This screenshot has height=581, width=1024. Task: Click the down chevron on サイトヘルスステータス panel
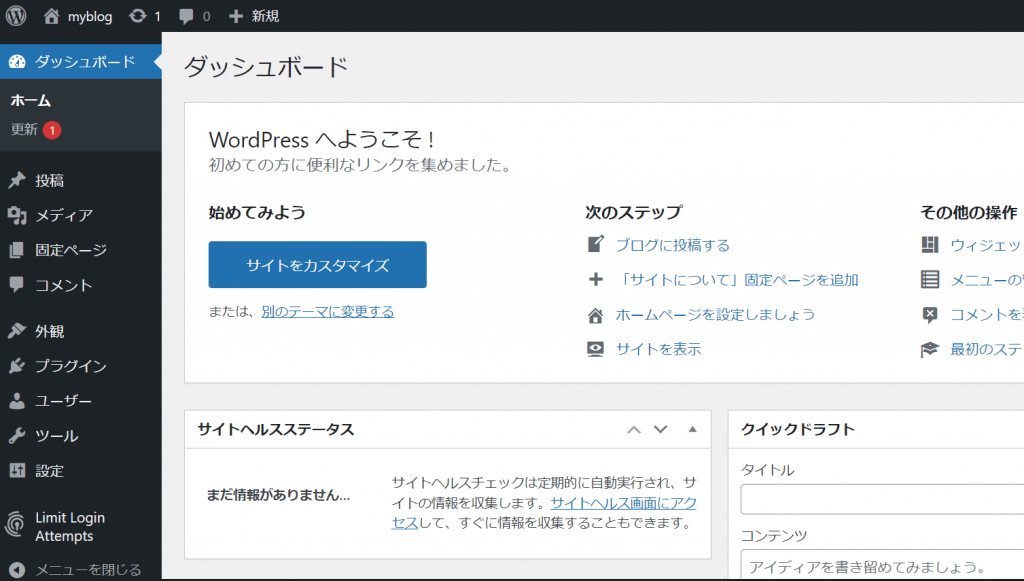[x=661, y=429]
